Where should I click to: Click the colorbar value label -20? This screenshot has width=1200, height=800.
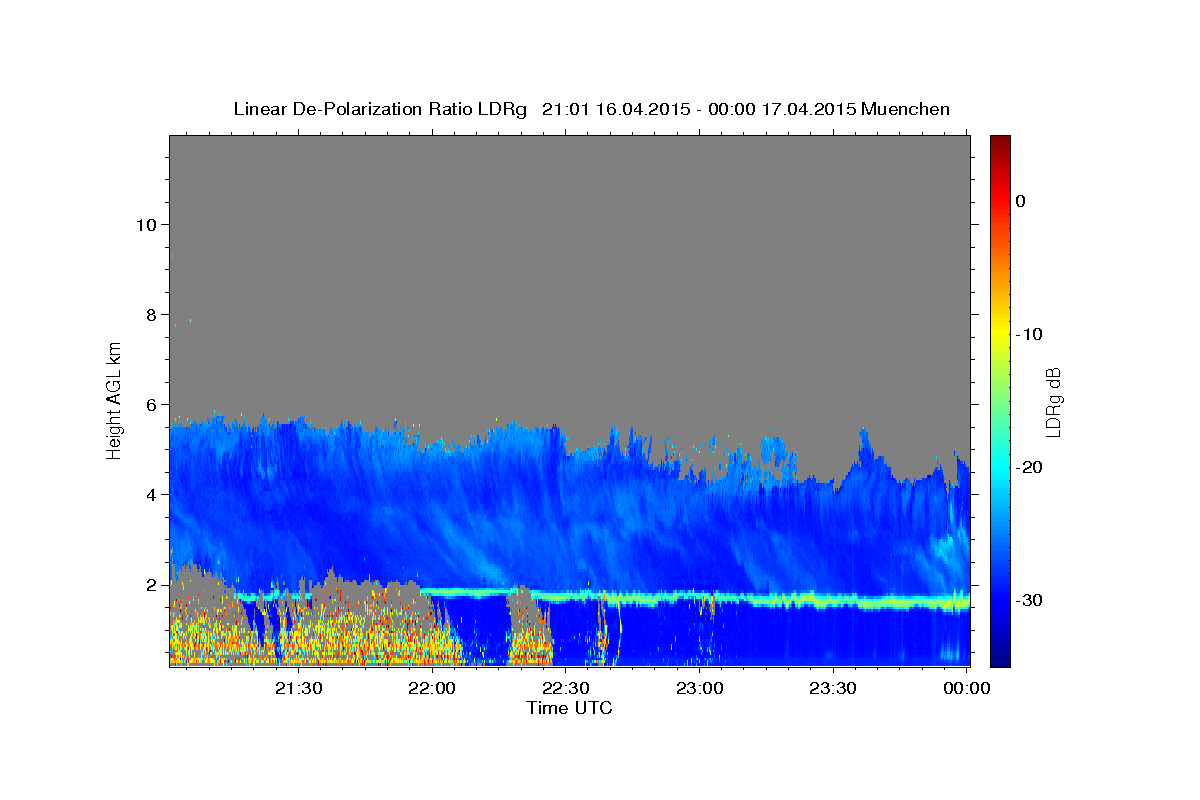point(1030,467)
